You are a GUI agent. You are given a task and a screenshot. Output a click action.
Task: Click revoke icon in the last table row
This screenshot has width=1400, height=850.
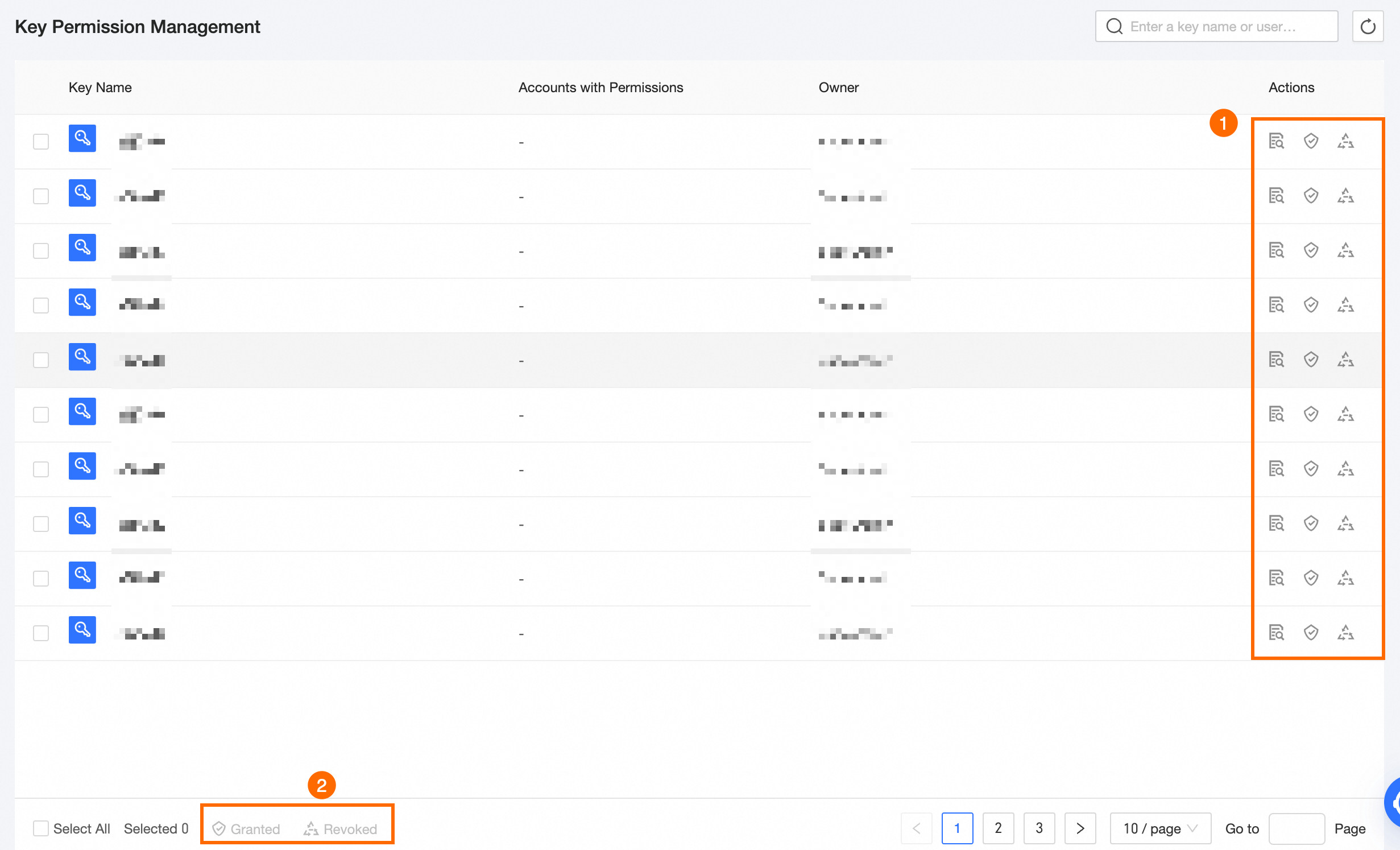[x=1345, y=633]
